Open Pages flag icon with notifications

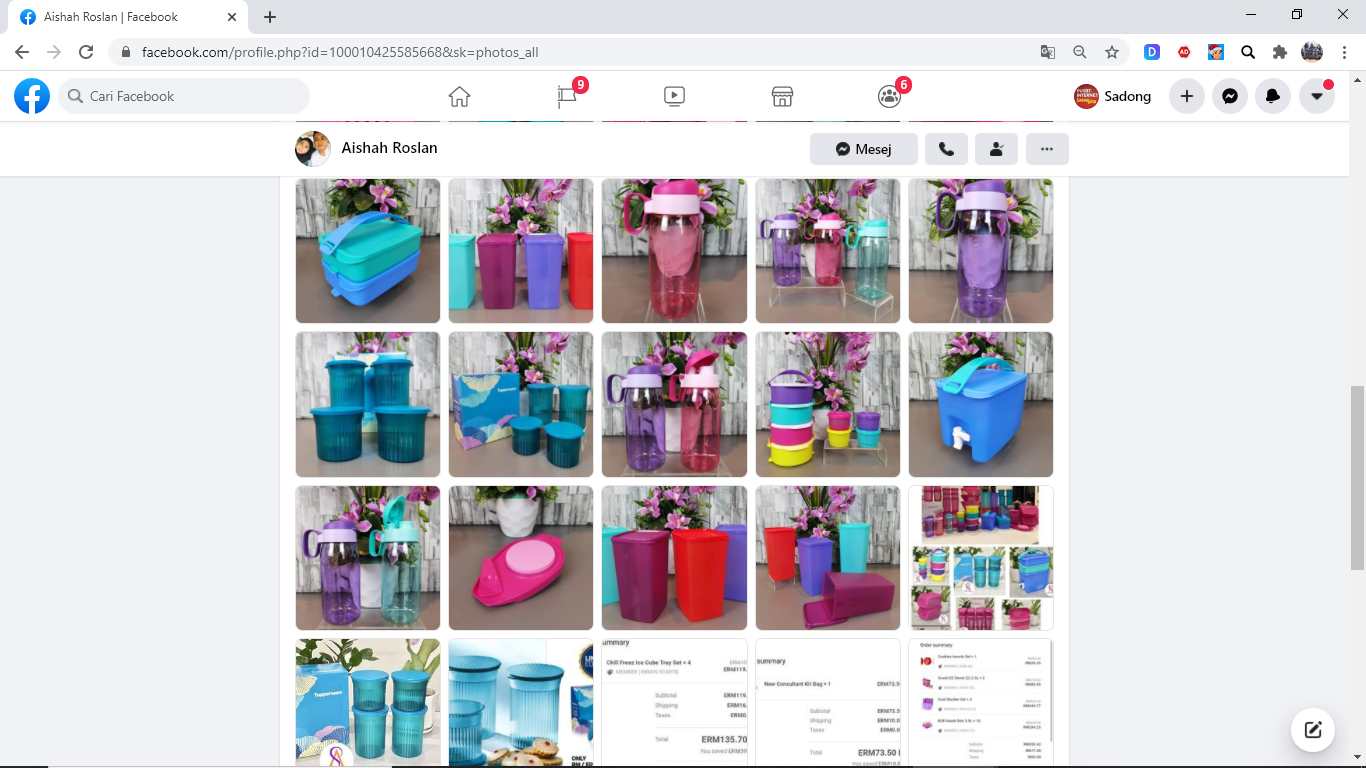pyautogui.click(x=567, y=96)
